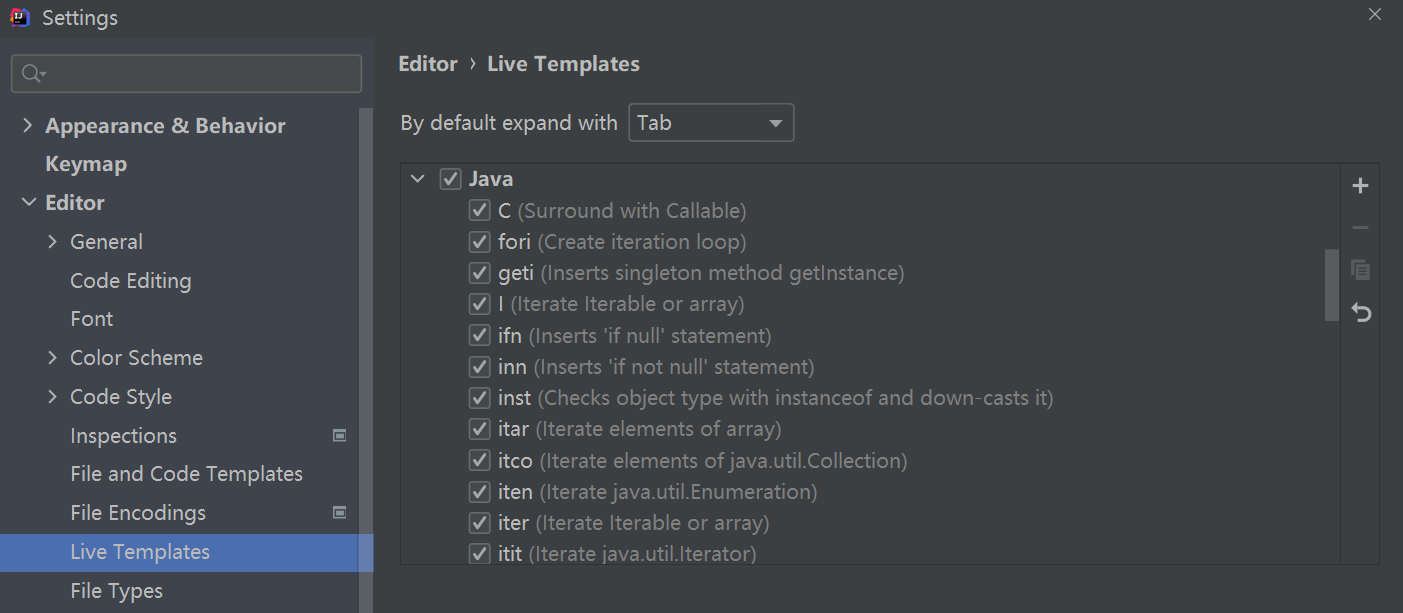This screenshot has height=613, width=1403.
Task: Click the settings search input field
Action: [x=200, y=74]
